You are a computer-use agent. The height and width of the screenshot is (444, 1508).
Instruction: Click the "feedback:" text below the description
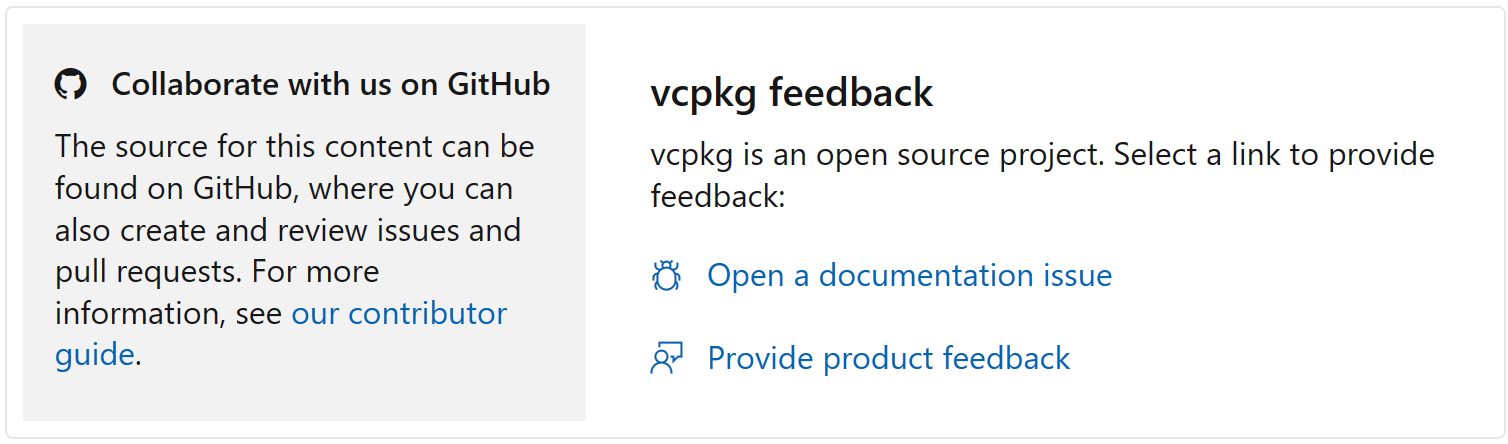pyautogui.click(x=718, y=197)
